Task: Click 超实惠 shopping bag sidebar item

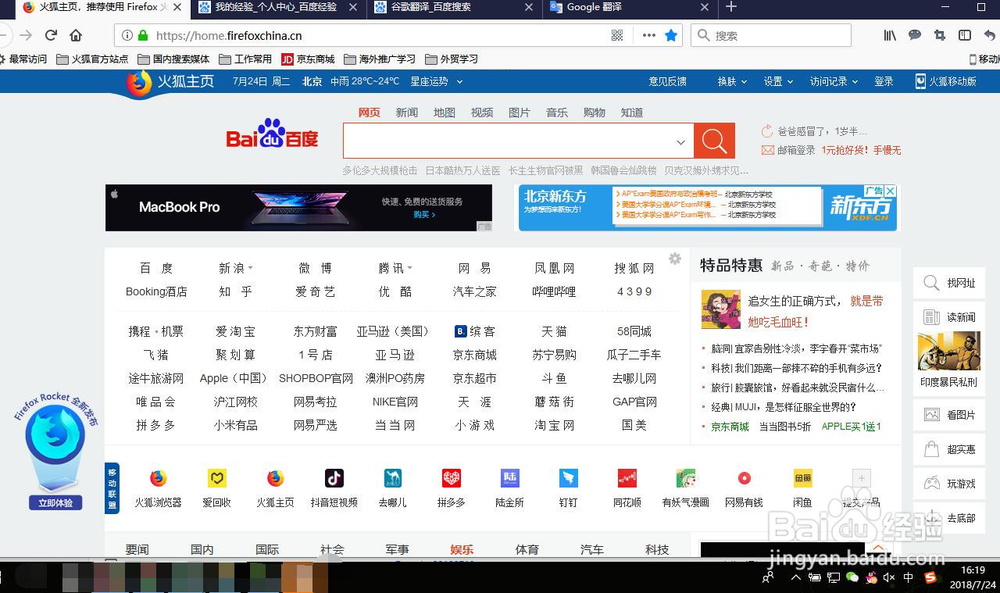Action: tap(950, 450)
